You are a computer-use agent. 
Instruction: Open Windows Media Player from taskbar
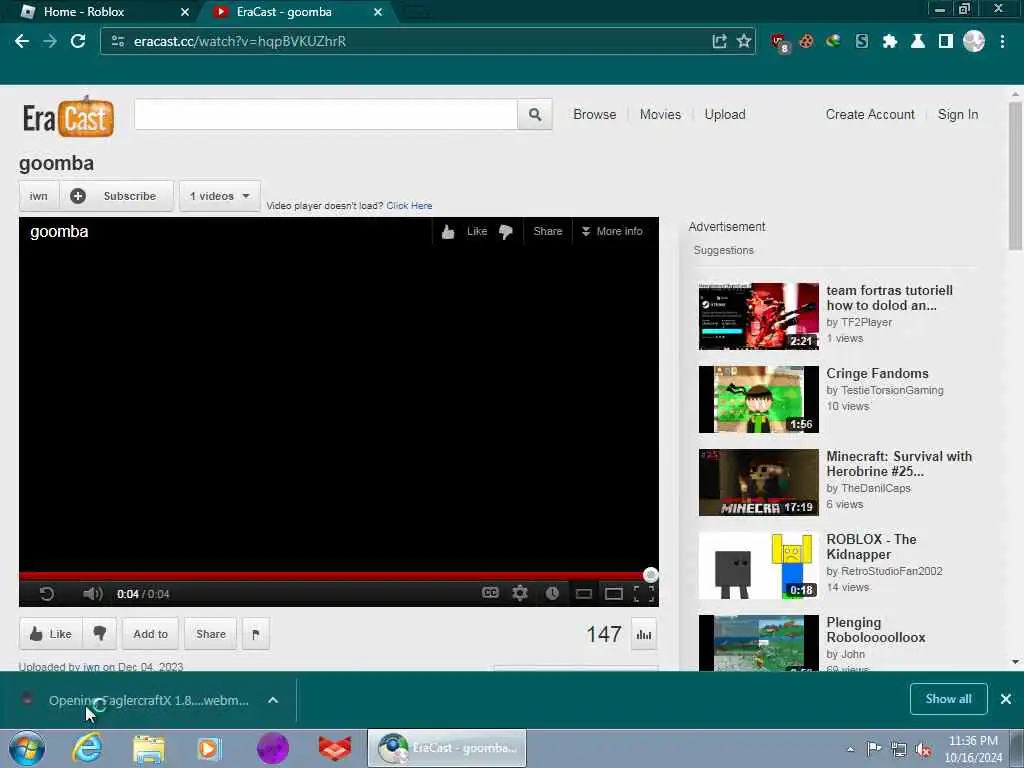click(209, 748)
